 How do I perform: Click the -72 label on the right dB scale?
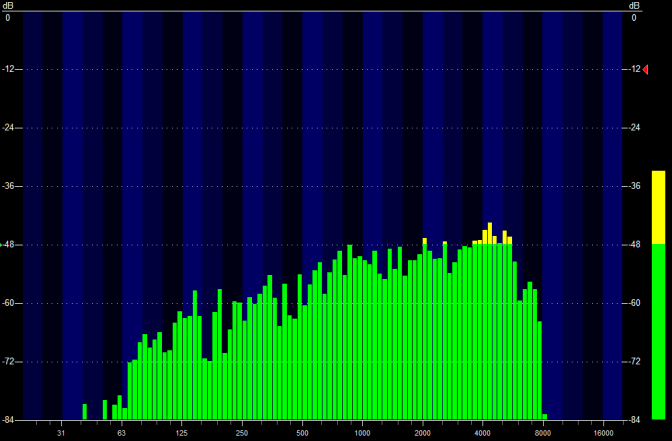pyautogui.click(x=634, y=362)
